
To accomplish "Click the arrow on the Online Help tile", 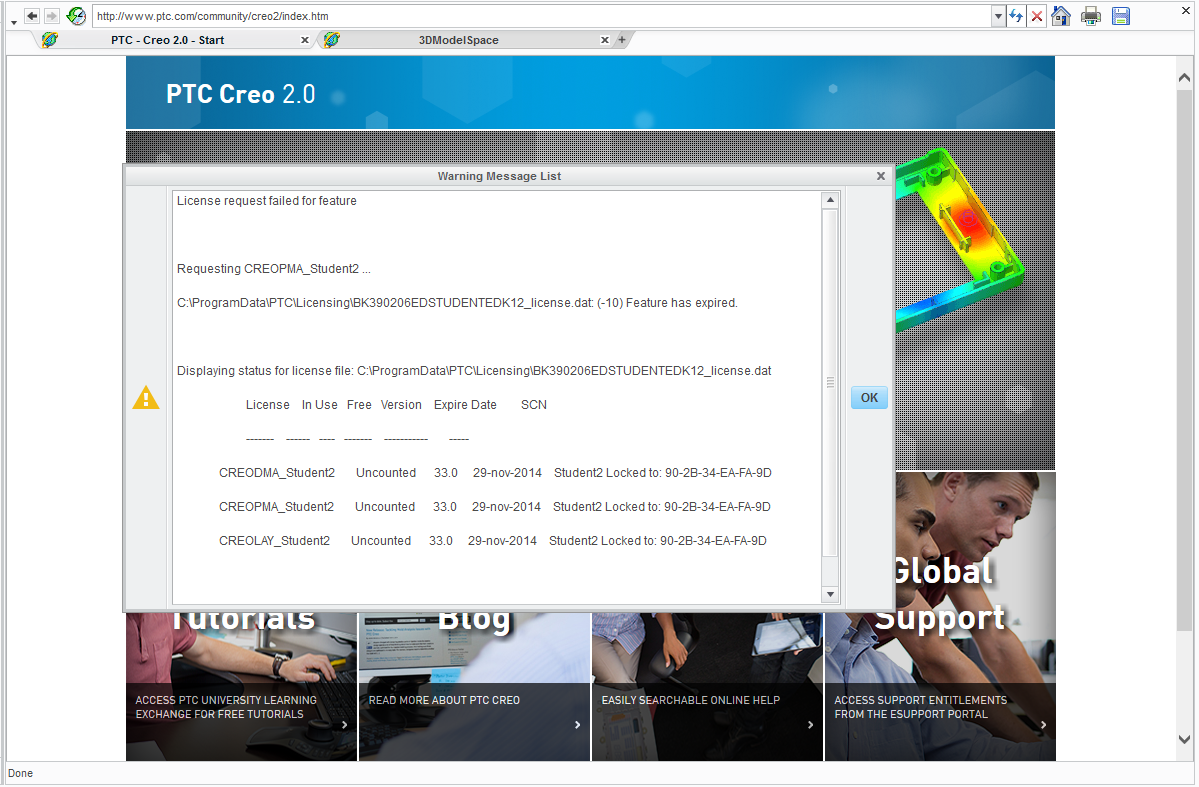I will tap(811, 726).
